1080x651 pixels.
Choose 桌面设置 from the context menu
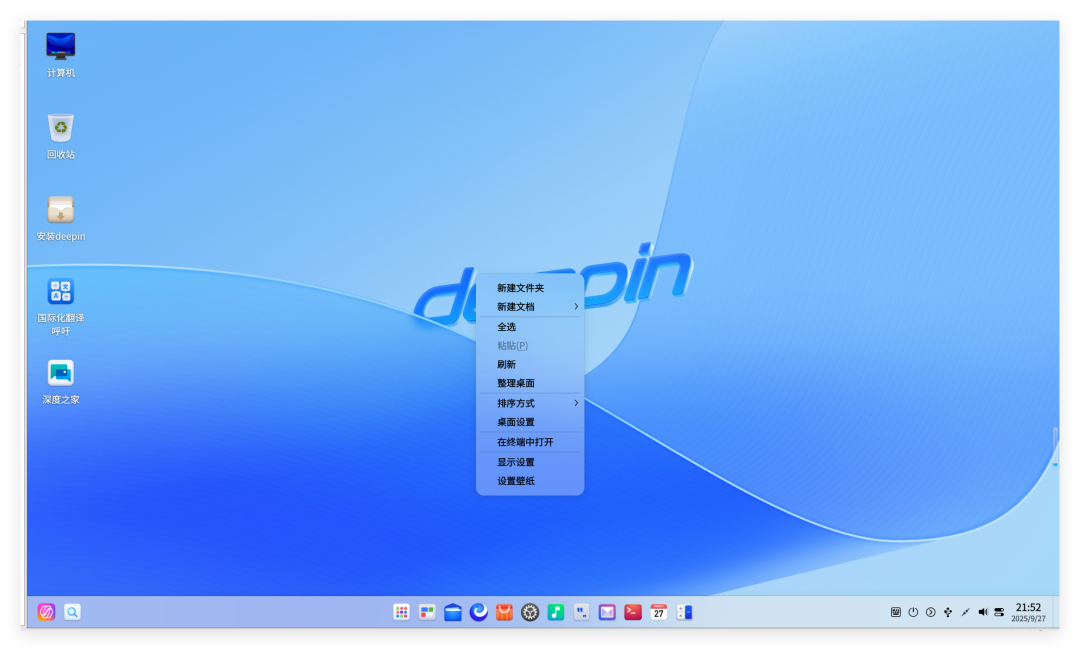530,422
